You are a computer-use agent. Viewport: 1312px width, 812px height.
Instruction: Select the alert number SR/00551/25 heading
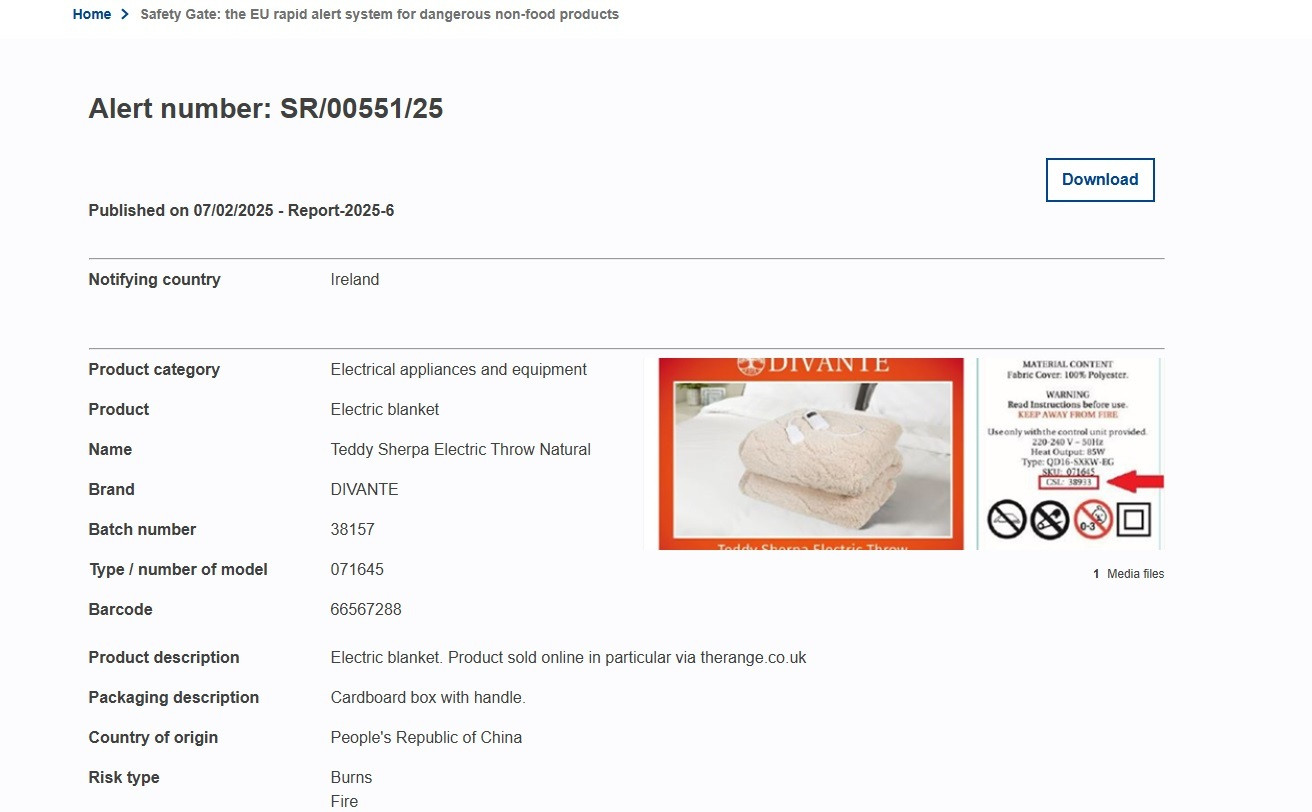point(266,109)
